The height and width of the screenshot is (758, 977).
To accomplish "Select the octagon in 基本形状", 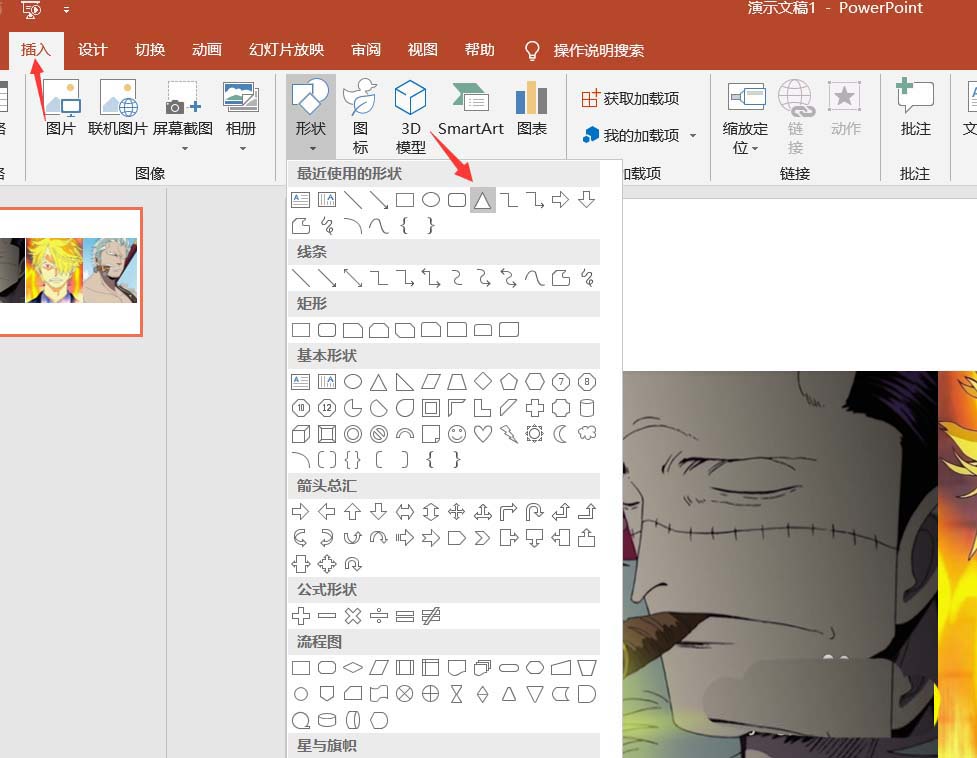I will pos(587,382).
